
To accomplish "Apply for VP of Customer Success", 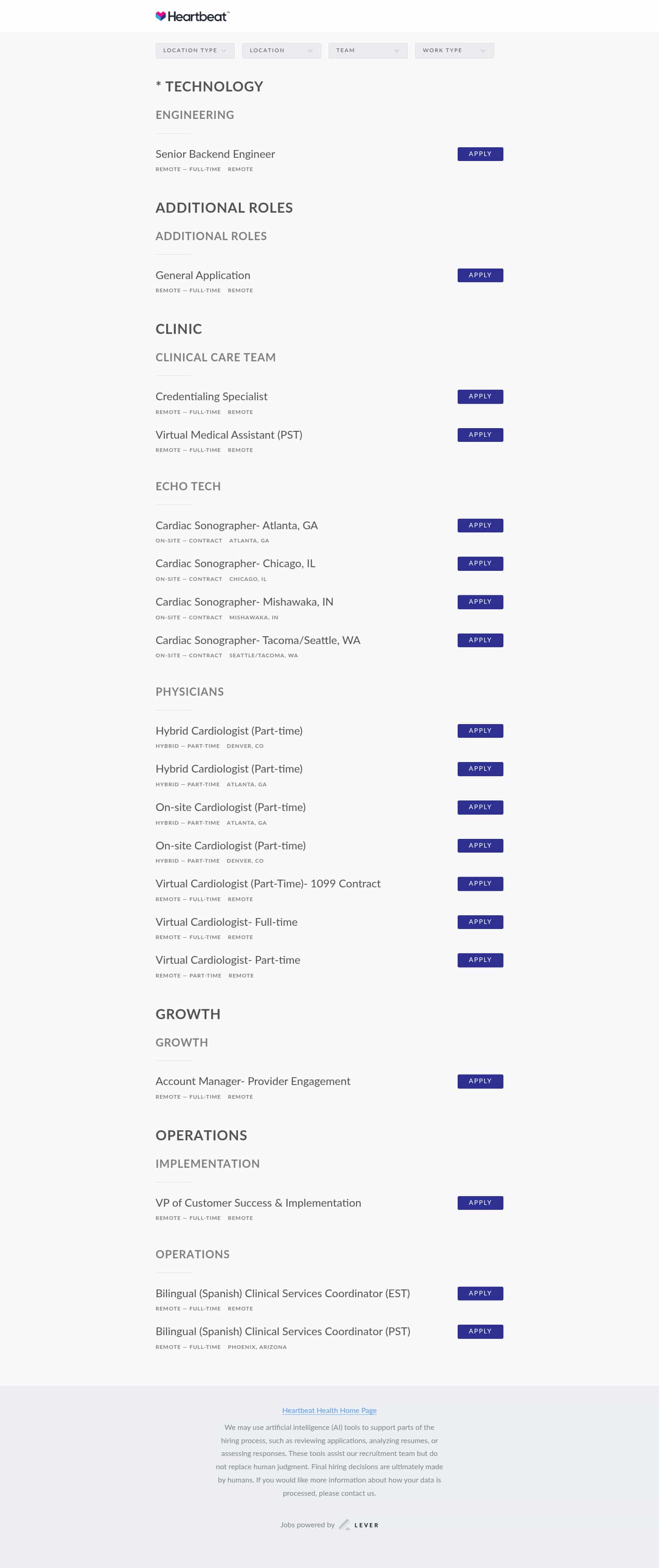I will coord(480,1203).
